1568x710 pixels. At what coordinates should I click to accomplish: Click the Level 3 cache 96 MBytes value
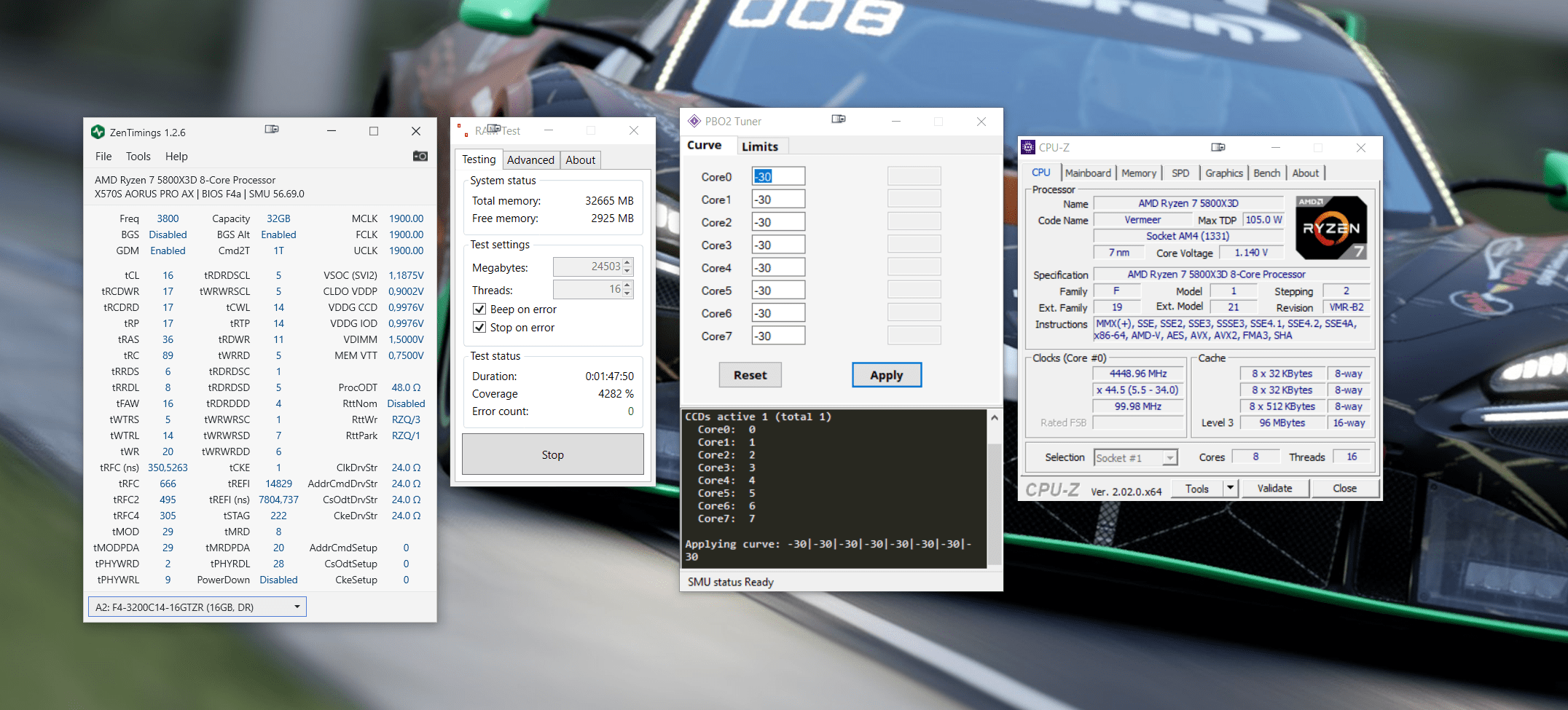[1282, 423]
